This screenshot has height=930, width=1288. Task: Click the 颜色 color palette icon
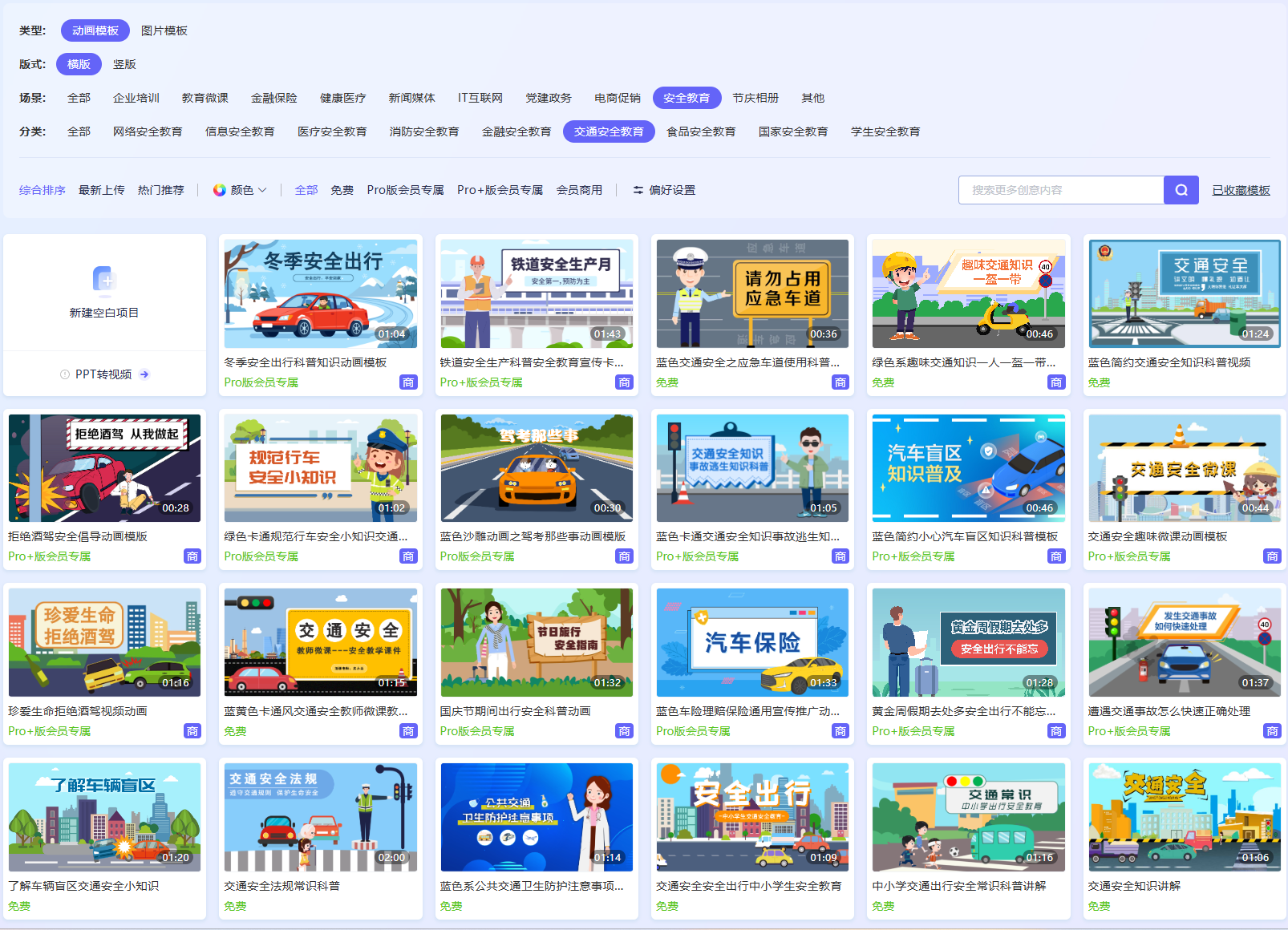coord(219,190)
